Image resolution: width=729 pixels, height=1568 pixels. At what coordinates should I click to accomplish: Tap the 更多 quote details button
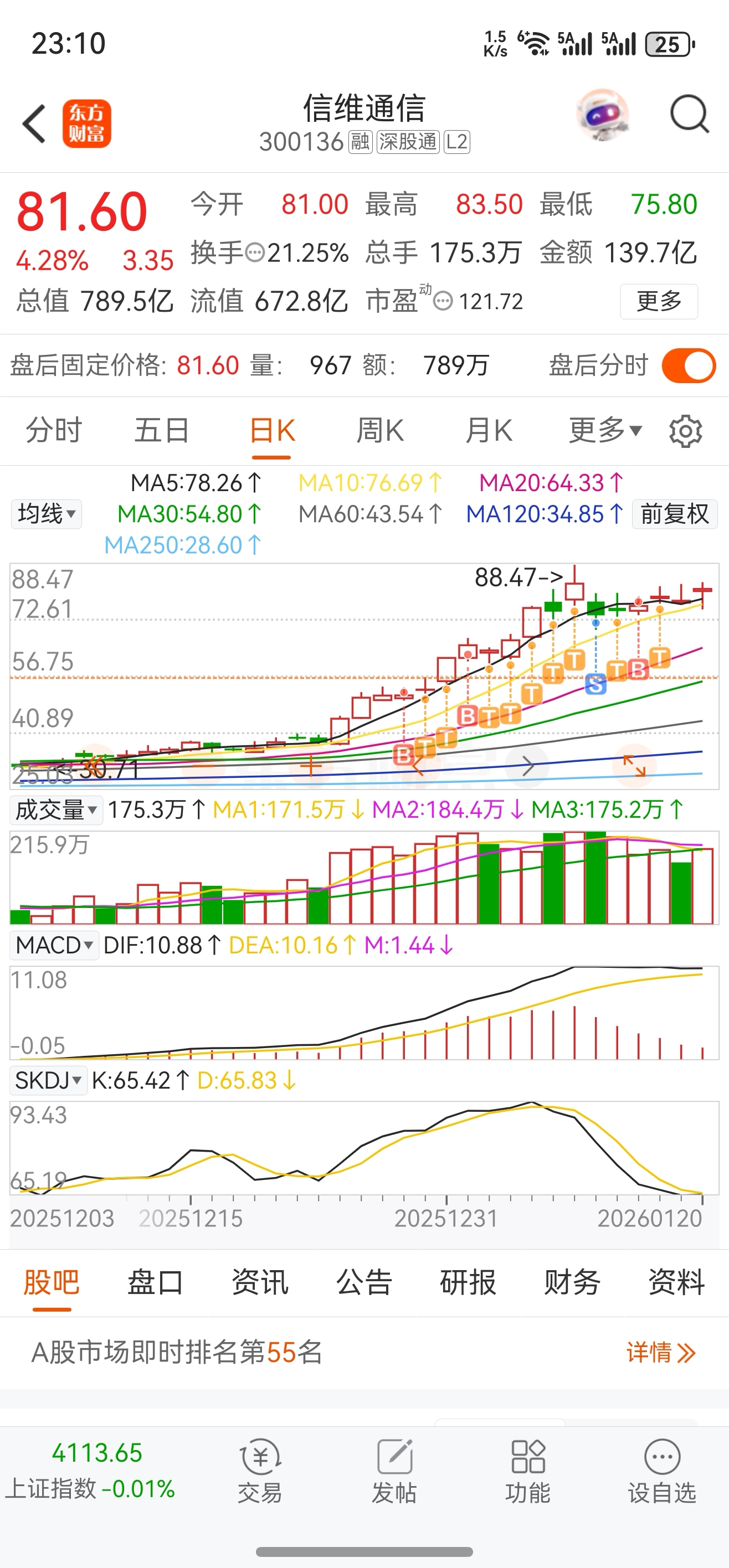pyautogui.click(x=659, y=301)
